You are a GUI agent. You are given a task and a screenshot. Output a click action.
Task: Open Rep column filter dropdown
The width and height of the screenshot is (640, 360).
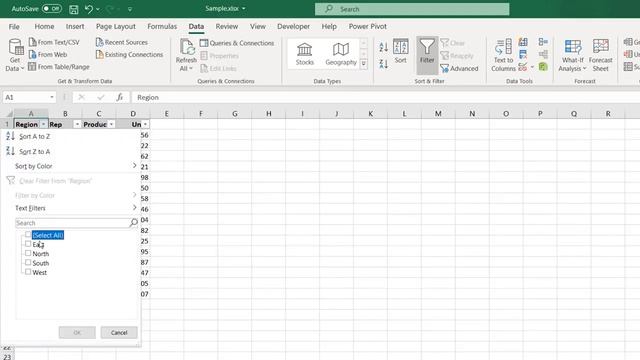[x=77, y=124]
